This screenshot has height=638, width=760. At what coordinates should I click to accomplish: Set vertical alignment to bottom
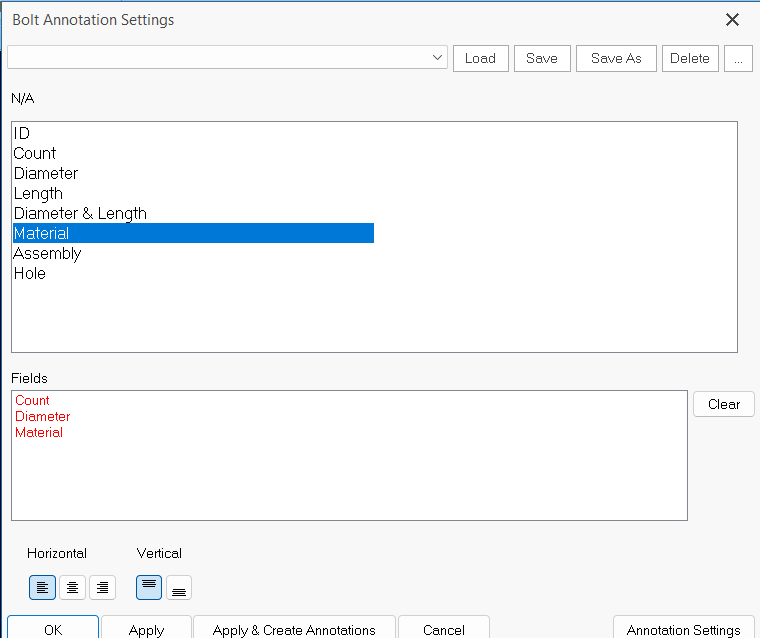[178, 588]
